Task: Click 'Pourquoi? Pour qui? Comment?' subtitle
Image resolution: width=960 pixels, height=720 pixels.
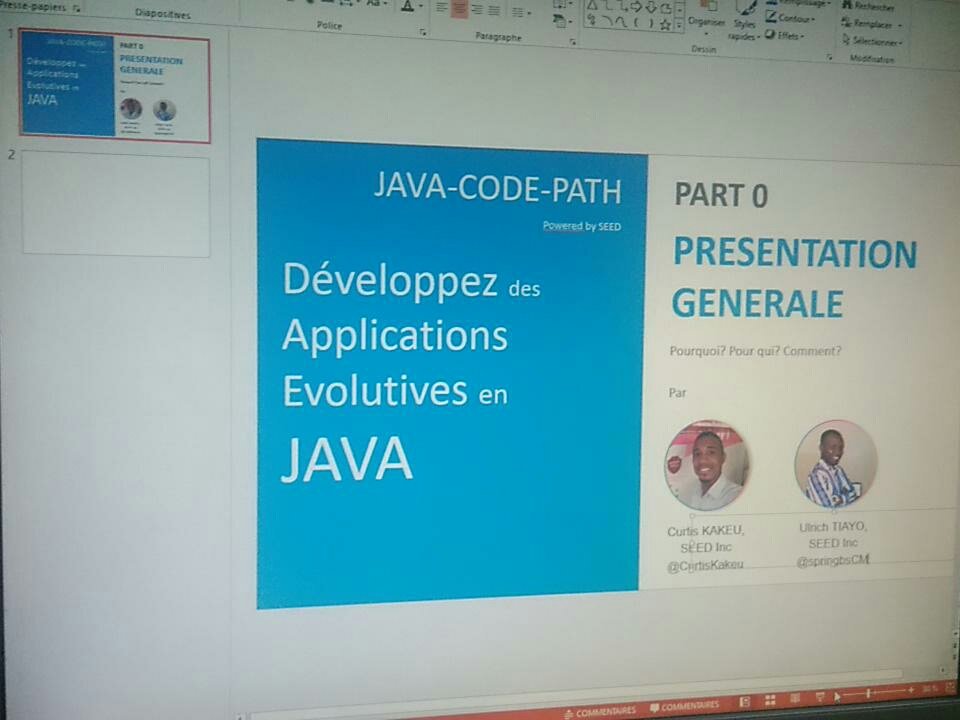Action: coord(755,351)
